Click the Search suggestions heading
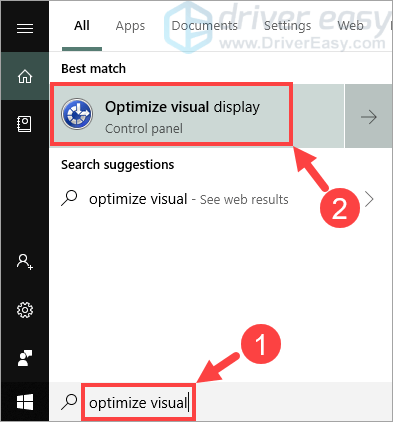Image resolution: width=393 pixels, height=422 pixels. [118, 165]
